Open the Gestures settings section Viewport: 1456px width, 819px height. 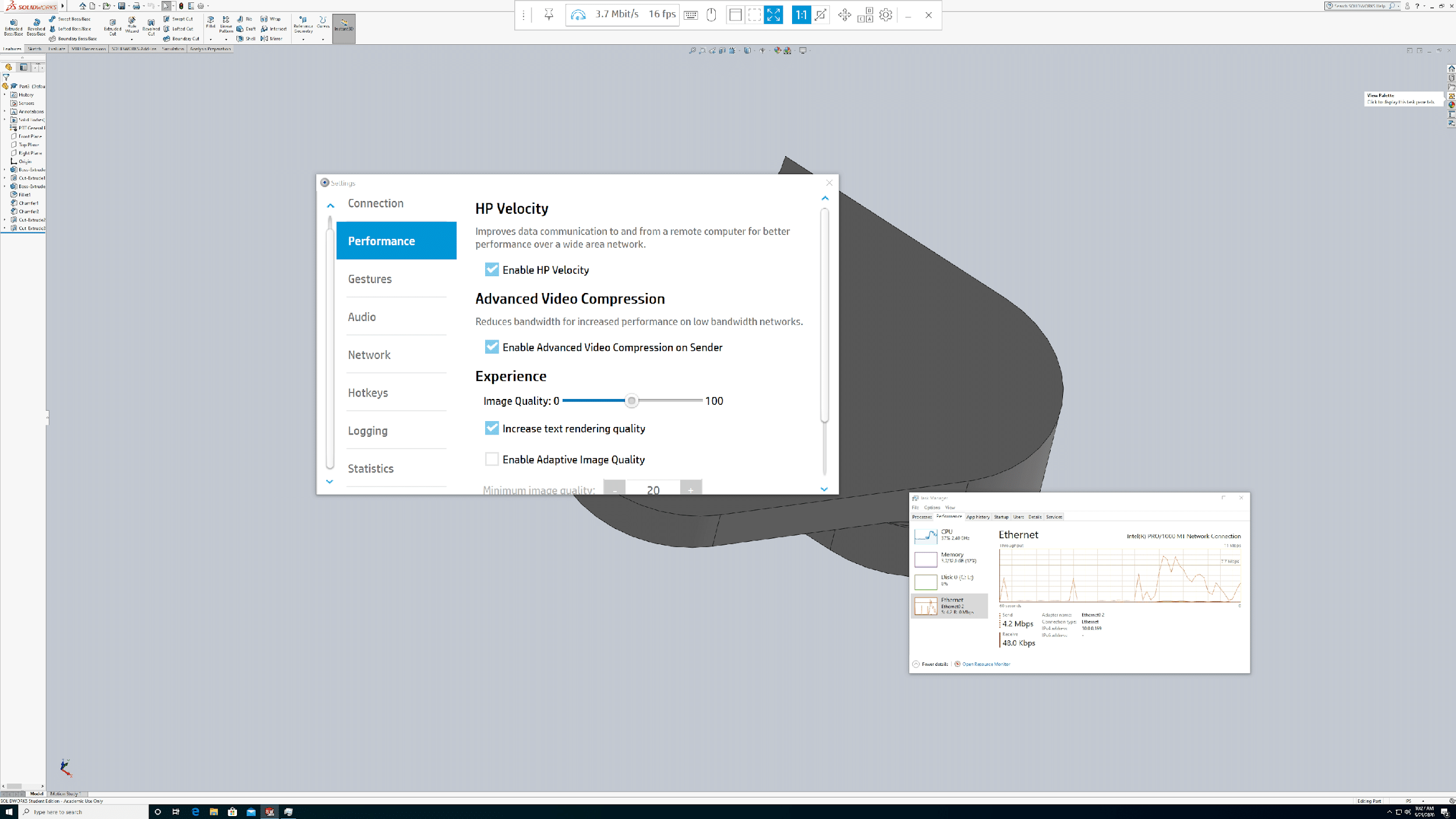click(x=370, y=279)
